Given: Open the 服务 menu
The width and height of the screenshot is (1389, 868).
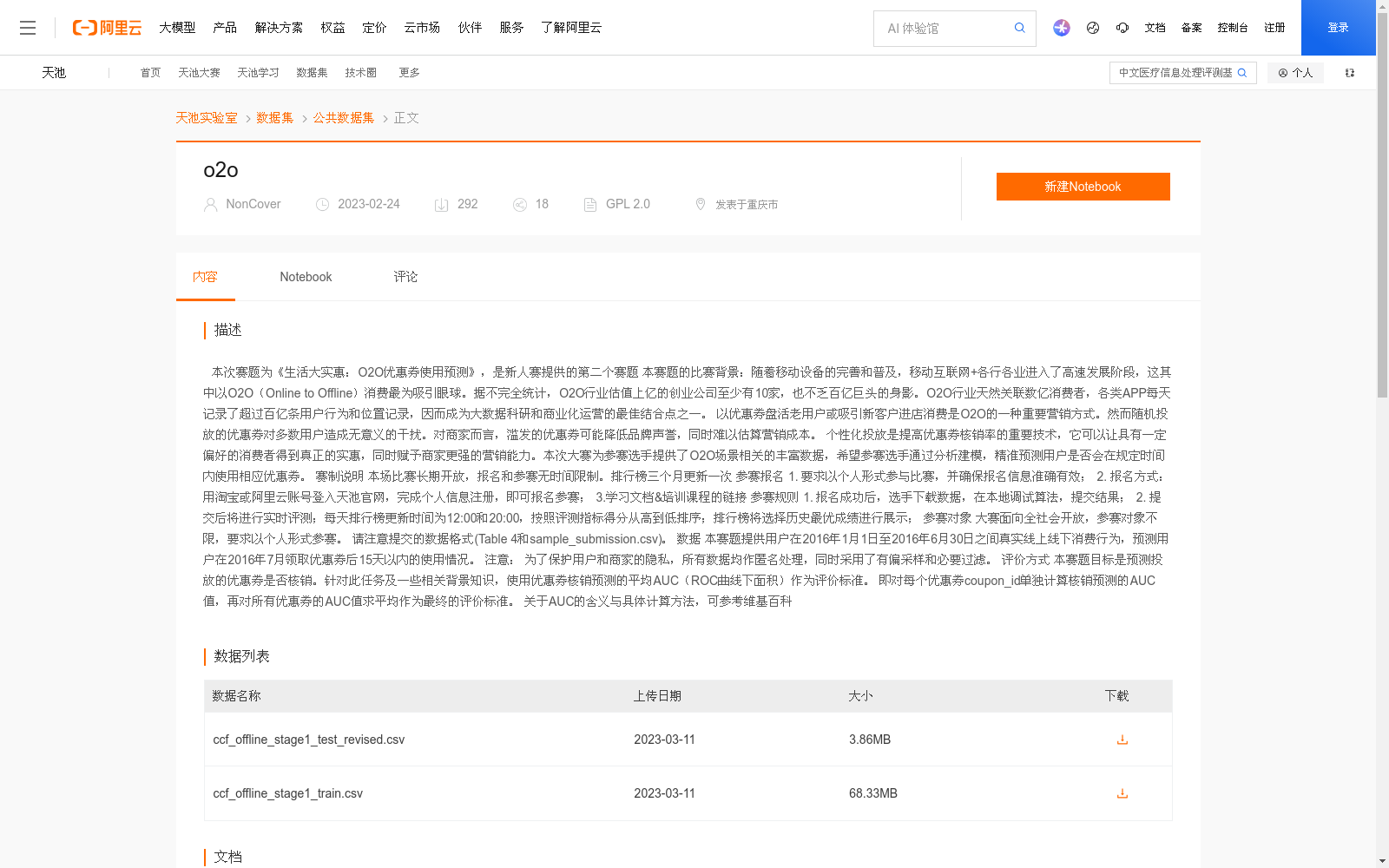Looking at the screenshot, I should (x=511, y=28).
